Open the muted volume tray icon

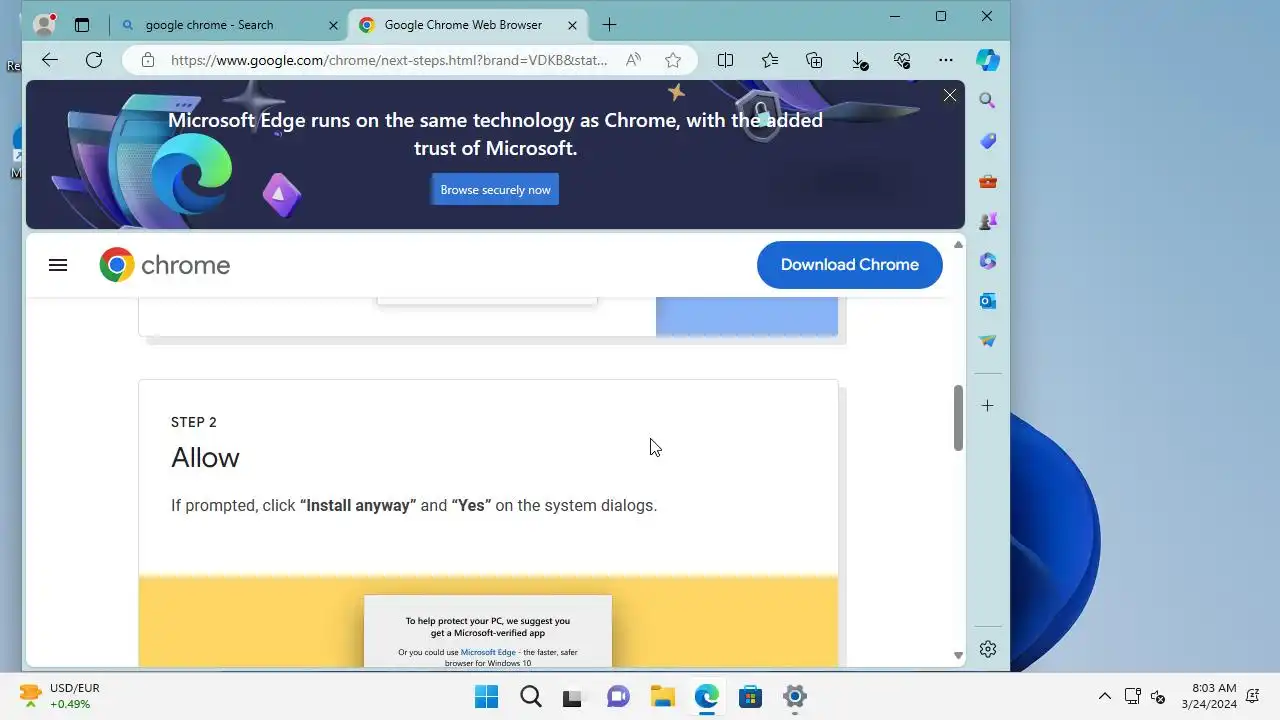click(1159, 696)
